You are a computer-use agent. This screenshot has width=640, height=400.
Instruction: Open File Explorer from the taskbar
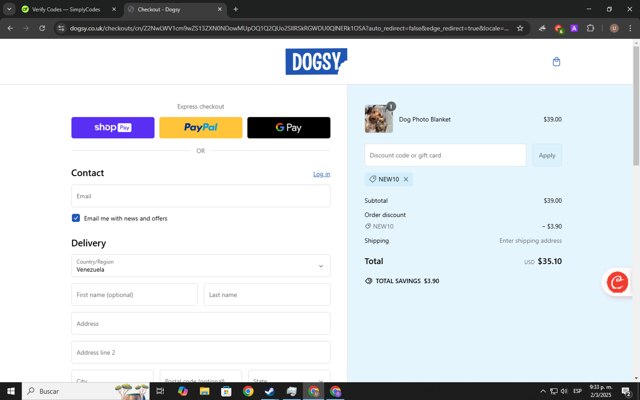[x=204, y=391]
